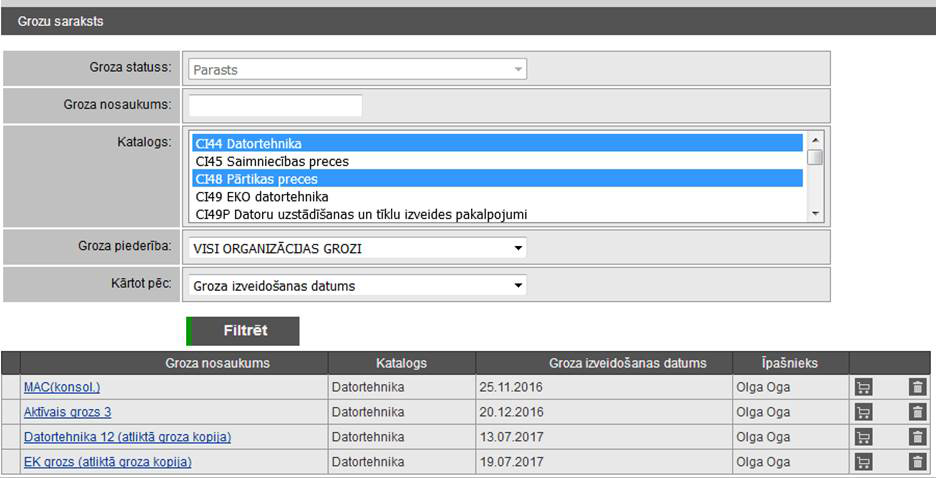This screenshot has width=936, height=478.
Task: Click cart icon for Aktīvais grozs 3
Action: 864,412
